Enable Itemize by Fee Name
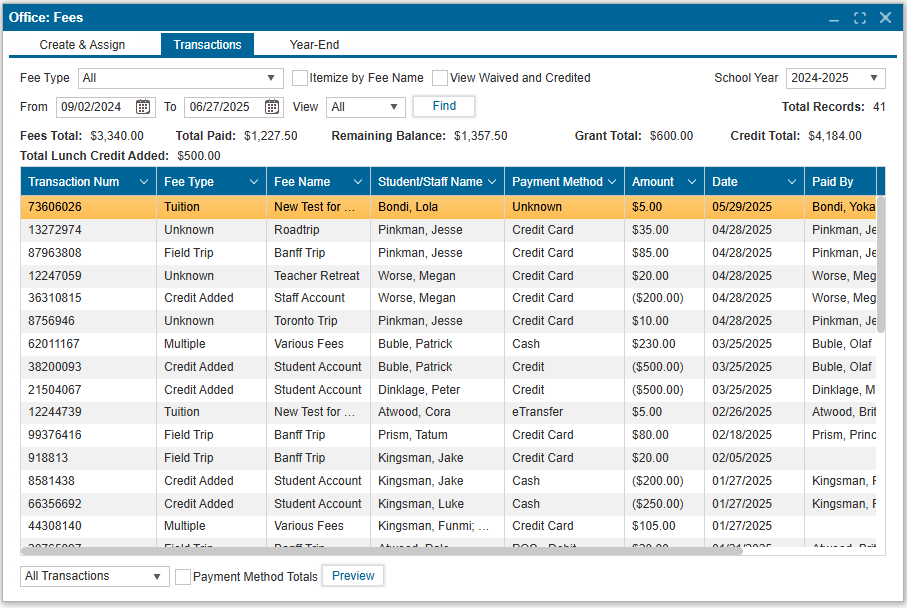Screen dimensions: 907x608 tap(300, 77)
